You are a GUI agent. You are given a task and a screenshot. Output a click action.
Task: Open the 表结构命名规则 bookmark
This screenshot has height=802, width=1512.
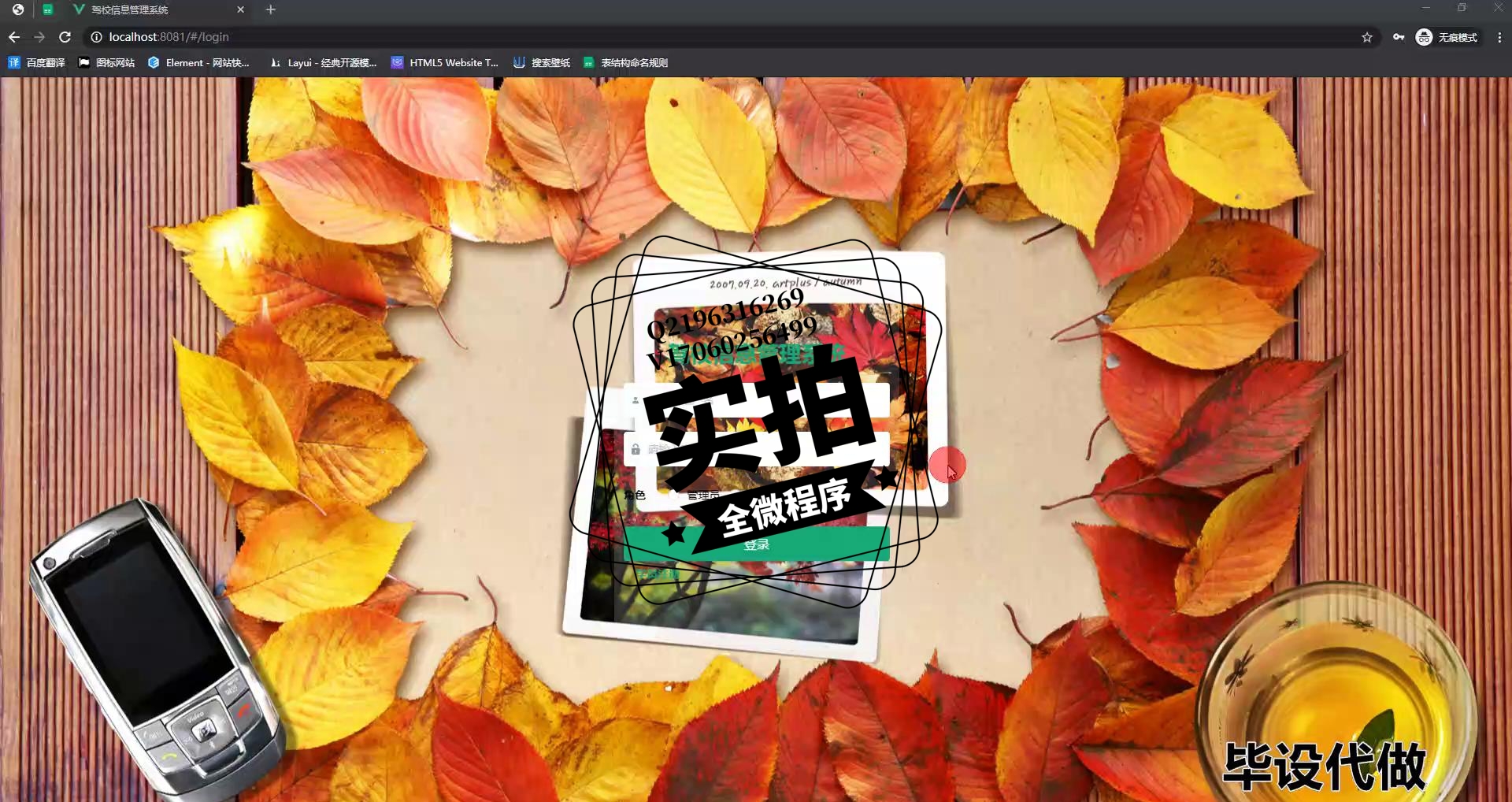[x=626, y=62]
